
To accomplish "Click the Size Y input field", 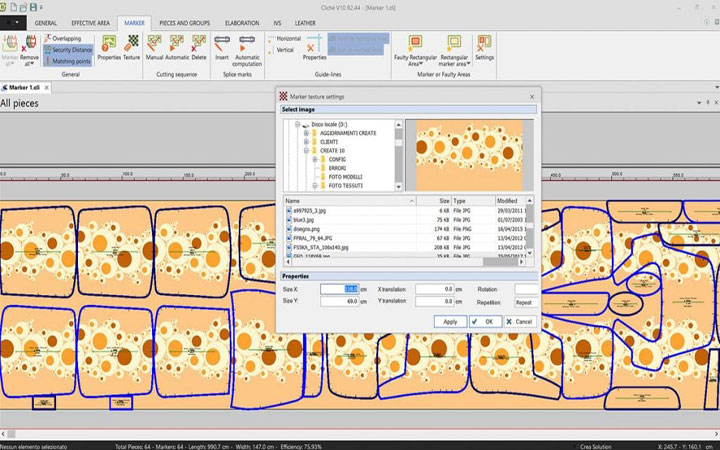I will click(340, 301).
